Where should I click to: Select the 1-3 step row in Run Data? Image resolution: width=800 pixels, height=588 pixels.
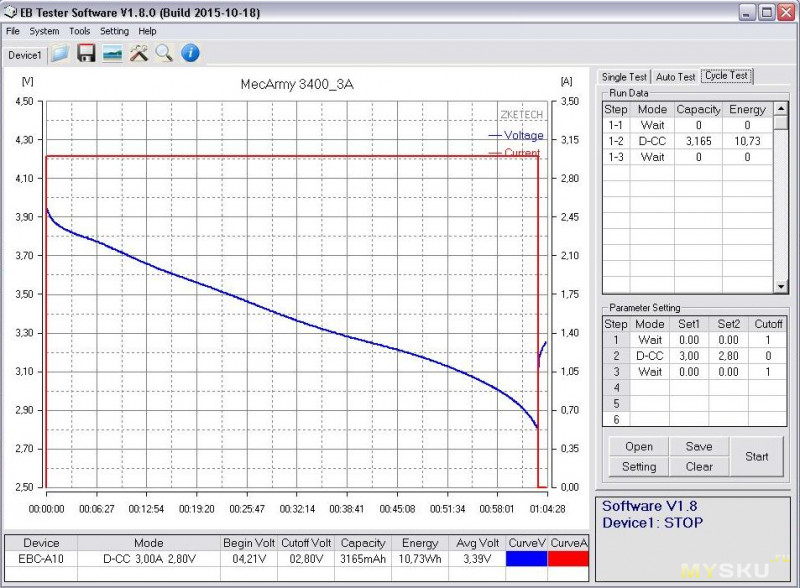coord(688,157)
